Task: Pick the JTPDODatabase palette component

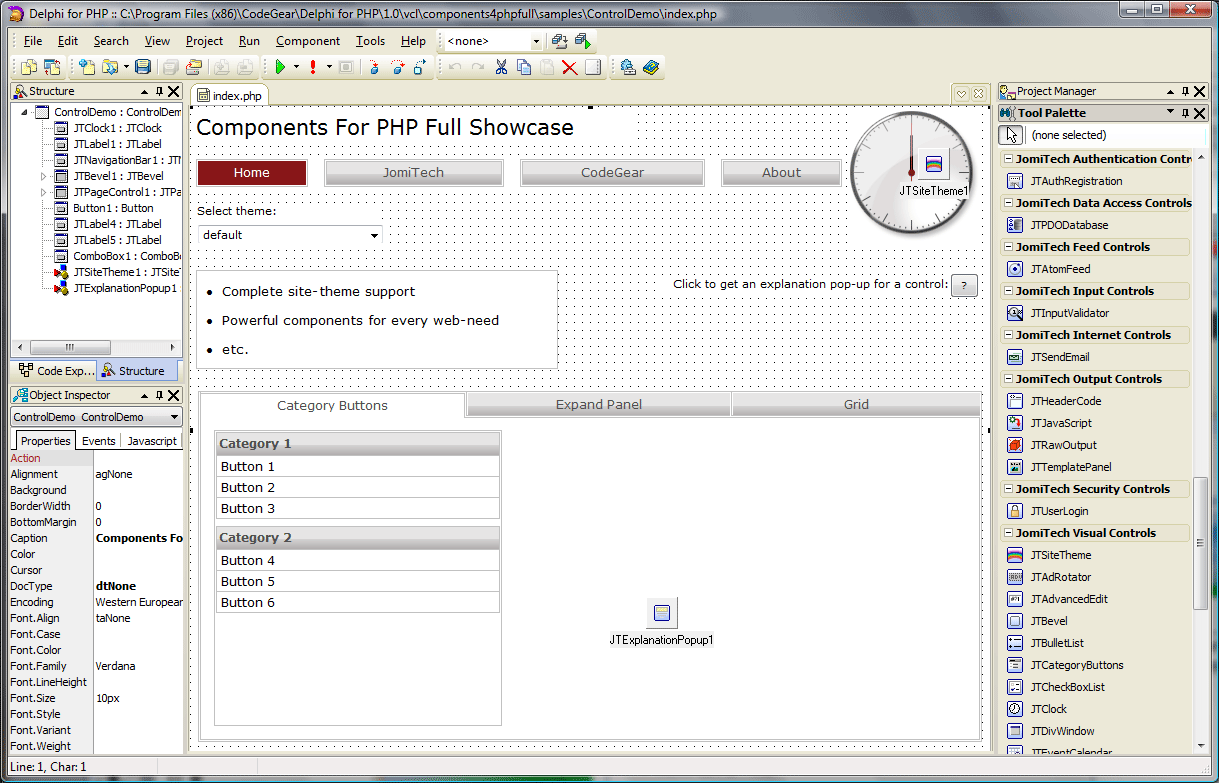Action: [1068, 225]
